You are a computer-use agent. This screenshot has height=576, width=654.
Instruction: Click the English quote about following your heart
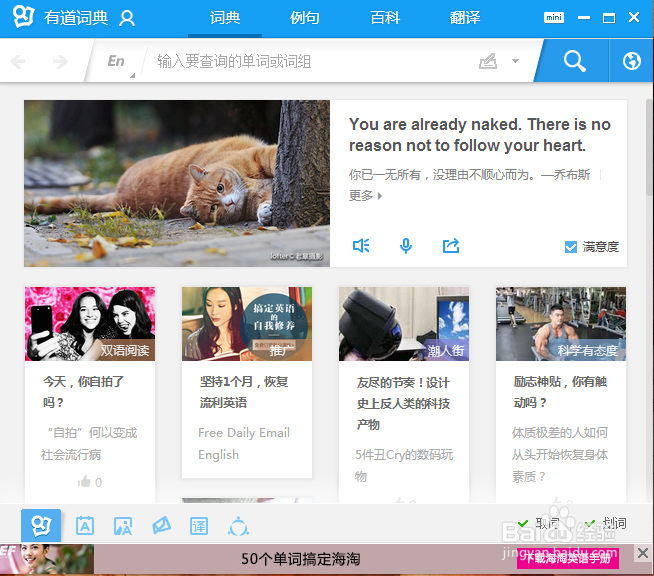click(x=480, y=135)
